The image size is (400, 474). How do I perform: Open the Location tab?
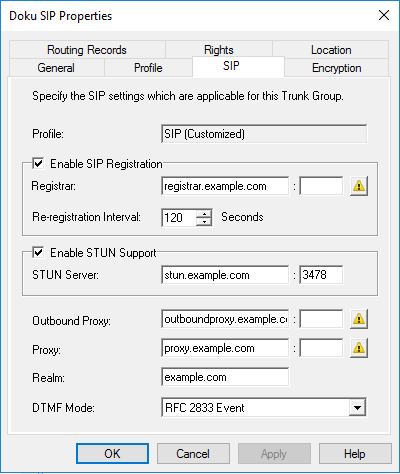coord(331,50)
